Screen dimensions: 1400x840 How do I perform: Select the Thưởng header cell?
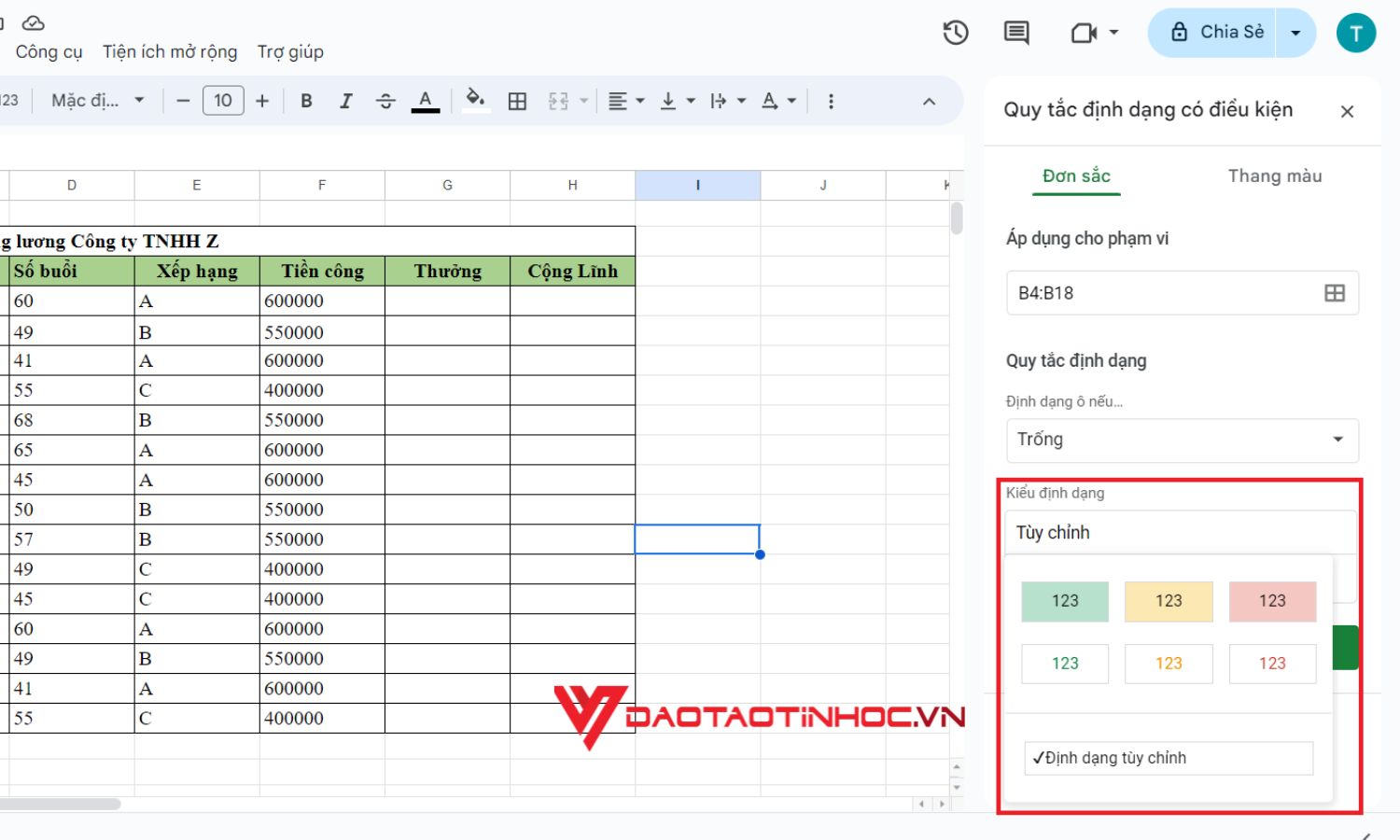447,272
